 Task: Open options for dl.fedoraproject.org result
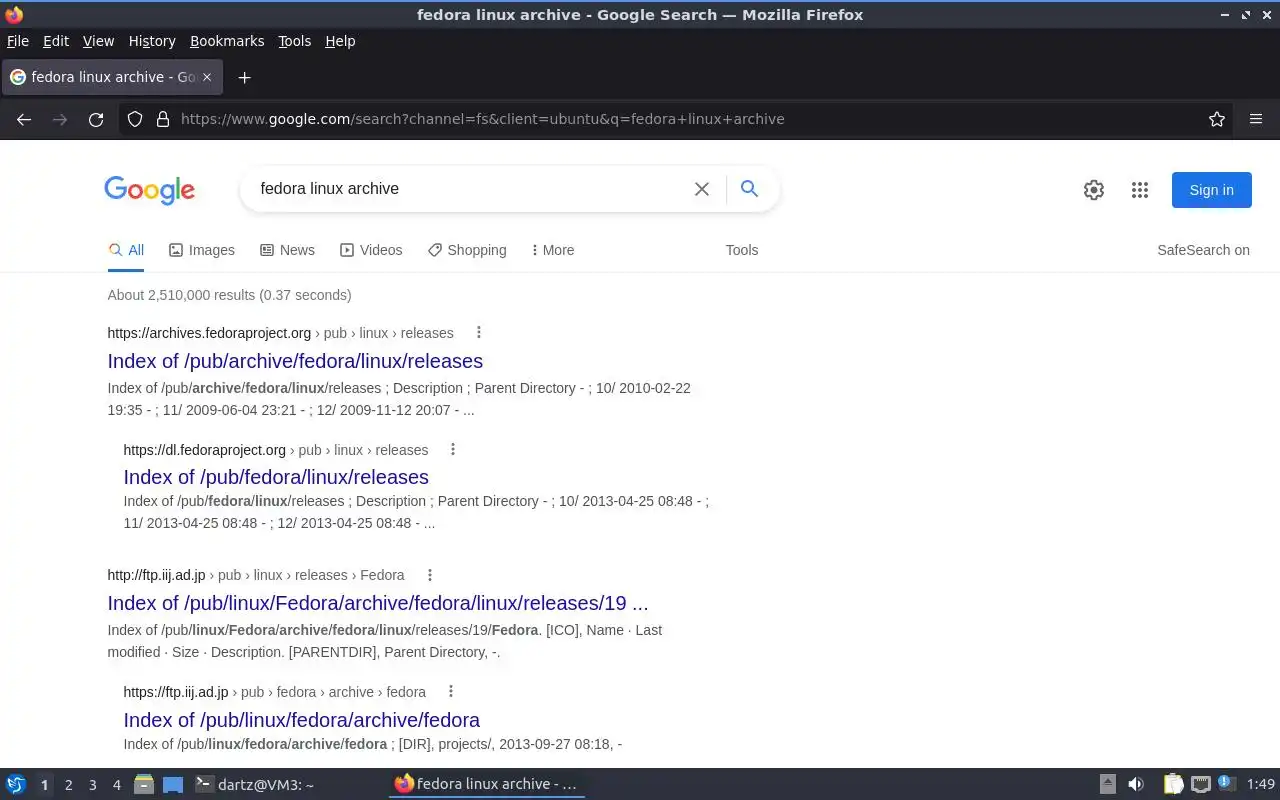point(453,450)
